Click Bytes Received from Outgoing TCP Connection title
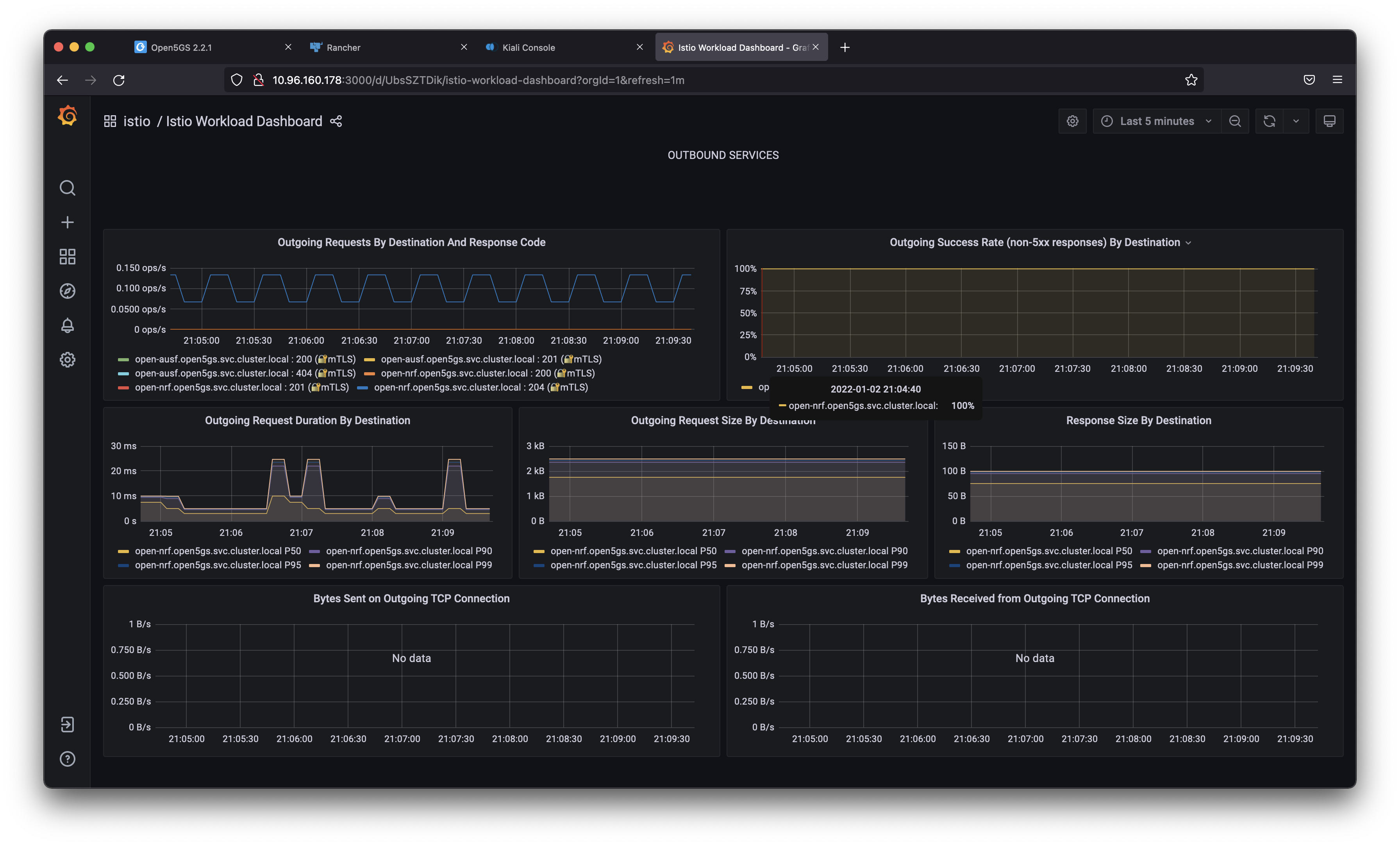Viewport: 1400px width, 846px height. [1035, 598]
